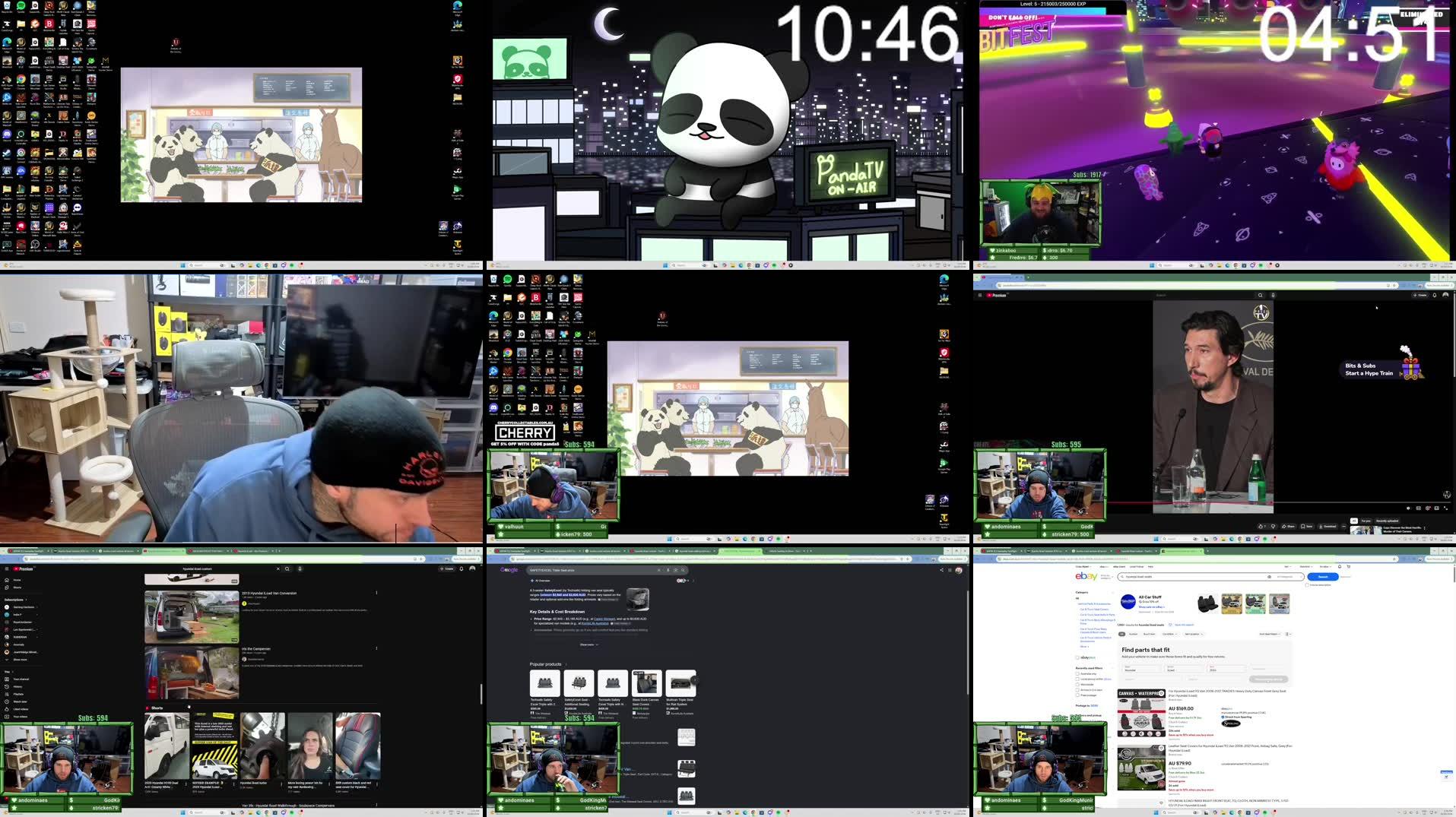
Task: Enable Australia only filter on eBay
Action: [x=1077, y=673]
